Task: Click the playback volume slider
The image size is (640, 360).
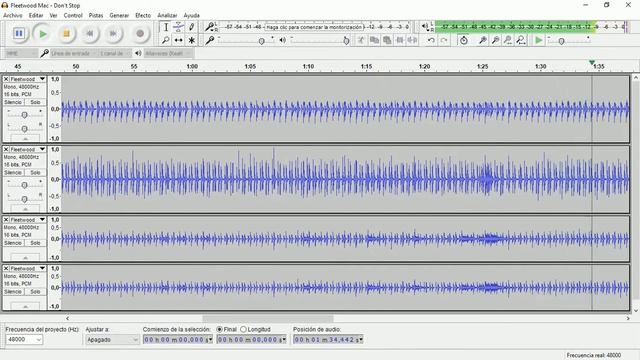Action: pos(320,40)
